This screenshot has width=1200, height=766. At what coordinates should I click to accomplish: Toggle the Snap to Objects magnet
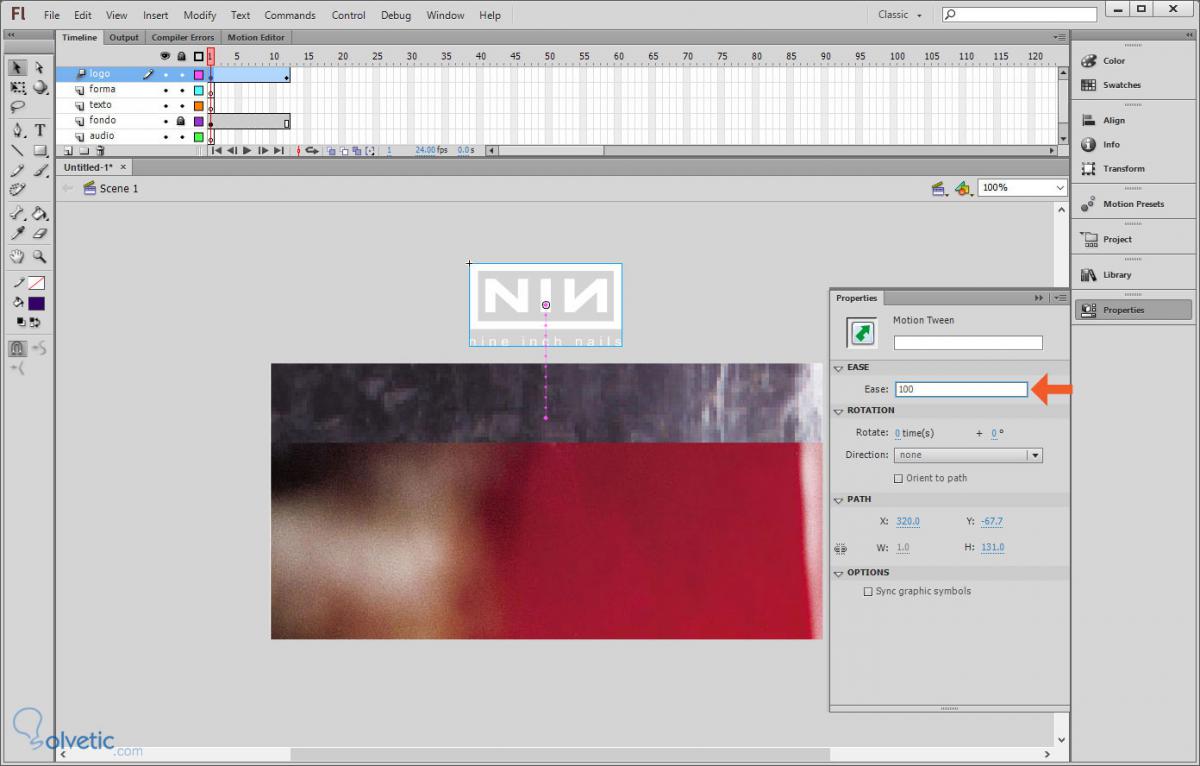coord(17,348)
